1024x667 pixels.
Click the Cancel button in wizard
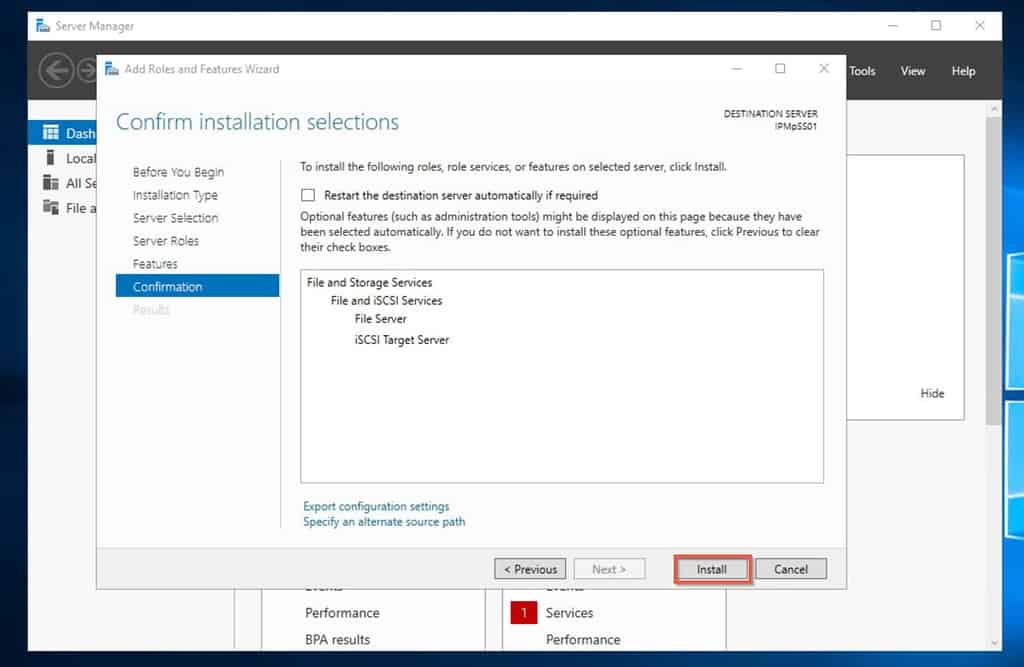click(x=791, y=569)
